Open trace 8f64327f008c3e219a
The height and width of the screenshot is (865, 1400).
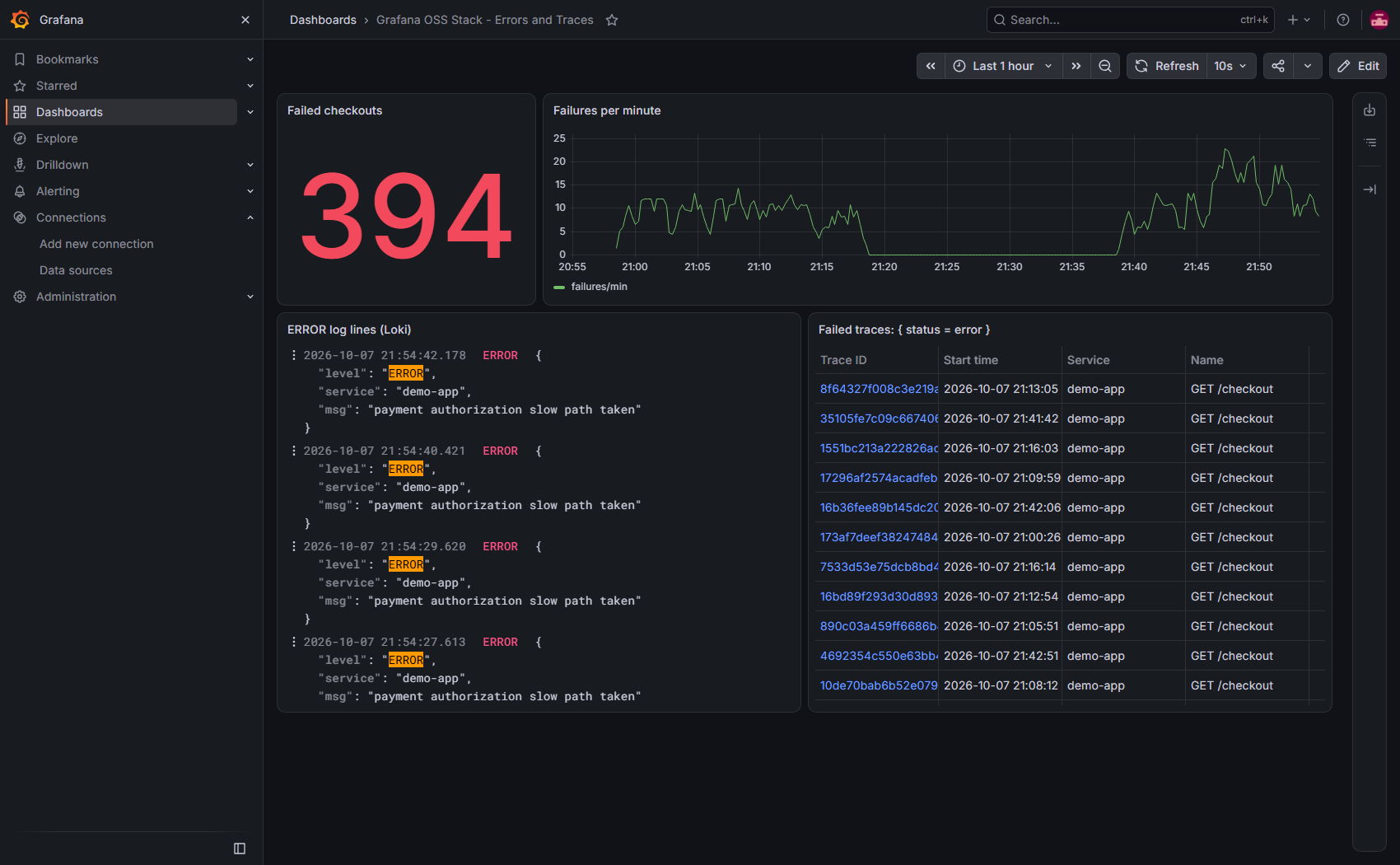click(x=879, y=389)
